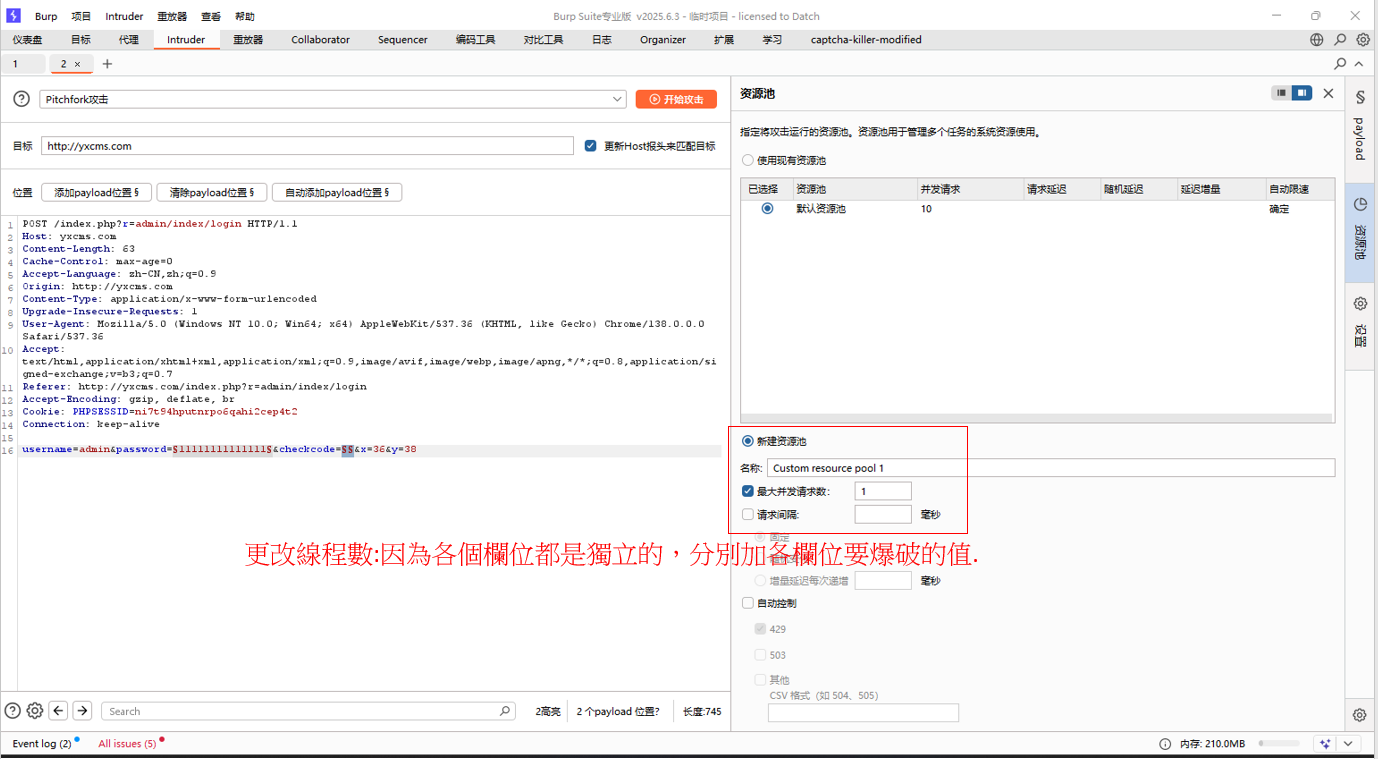Screen dimensions: 1378x759
Task: Switch side panel to right layout icon
Action: 1301,93
